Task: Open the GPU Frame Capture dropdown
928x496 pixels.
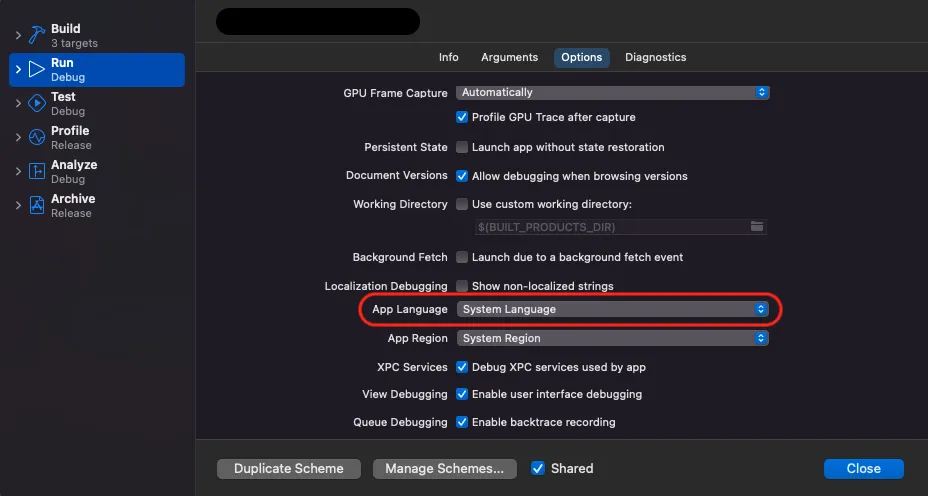Action: 612,92
